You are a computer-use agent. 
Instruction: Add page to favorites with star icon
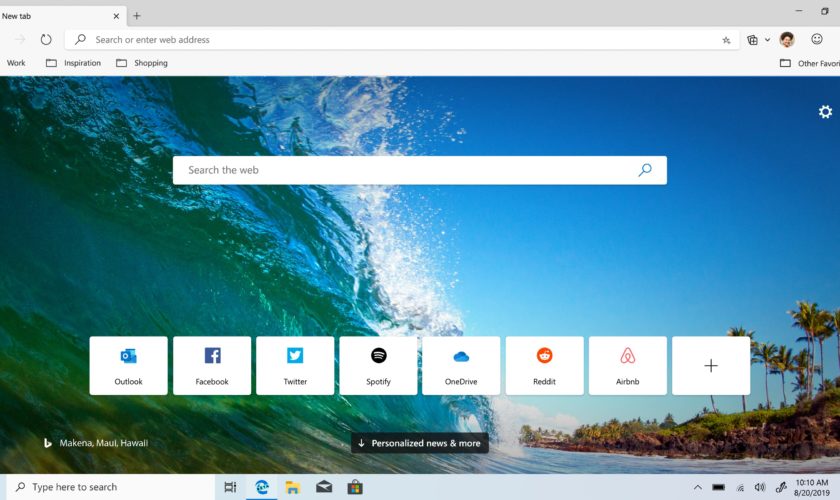pos(726,40)
